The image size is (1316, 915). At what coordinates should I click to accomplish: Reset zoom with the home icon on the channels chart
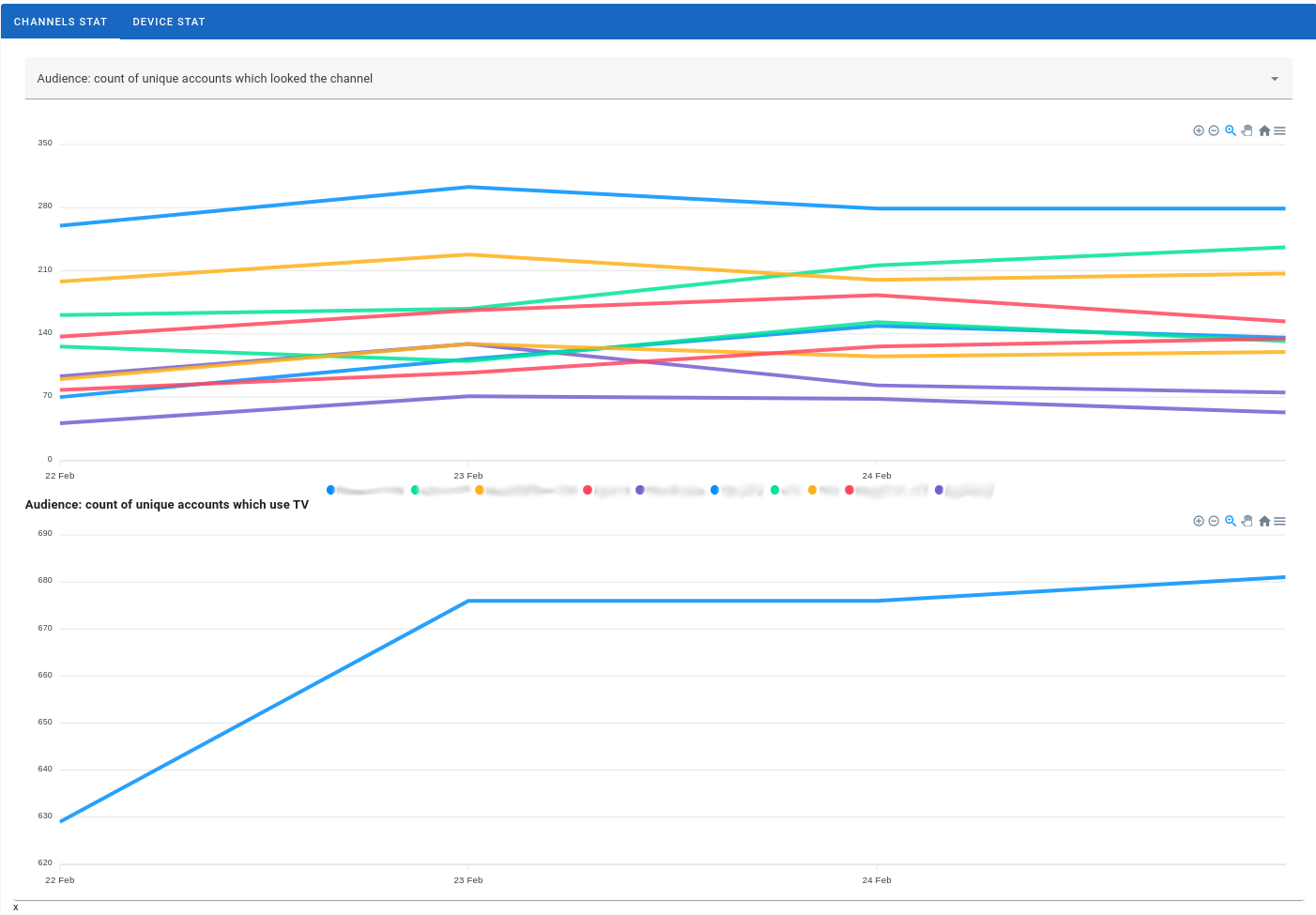click(1264, 131)
